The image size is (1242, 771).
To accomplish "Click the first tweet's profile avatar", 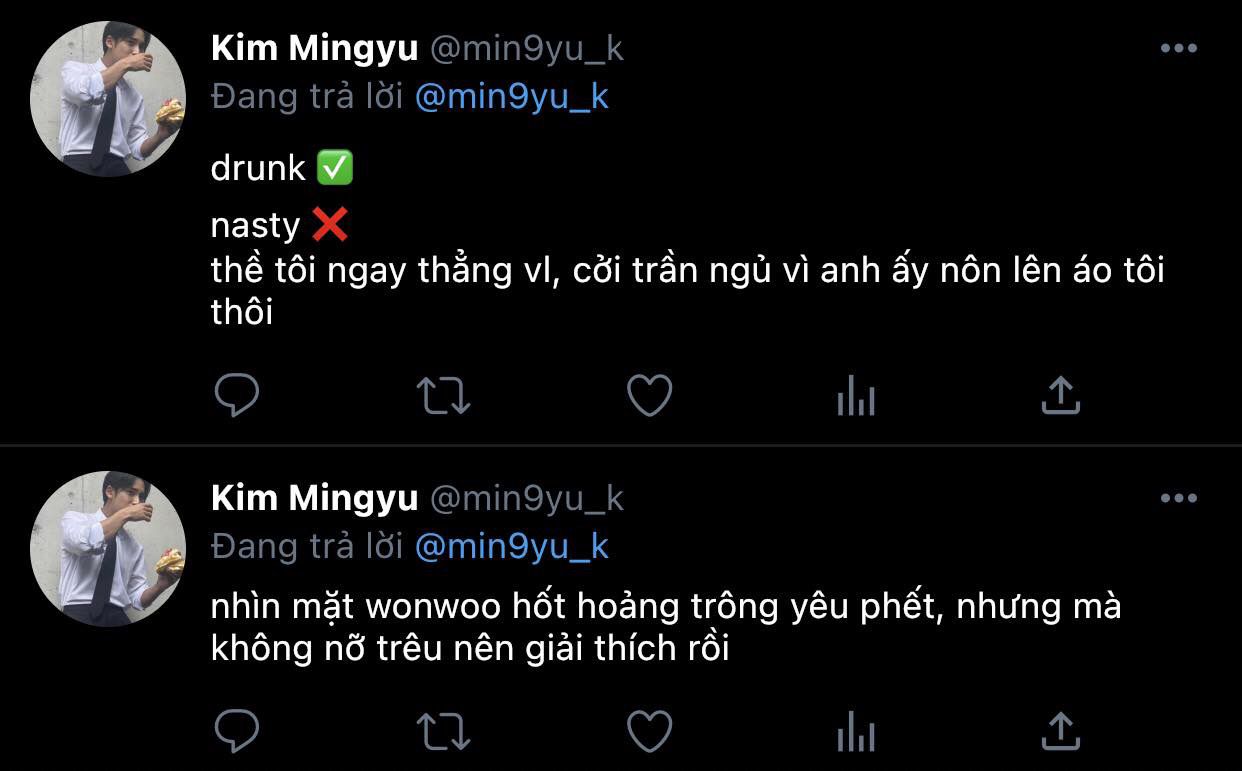I will click(108, 99).
